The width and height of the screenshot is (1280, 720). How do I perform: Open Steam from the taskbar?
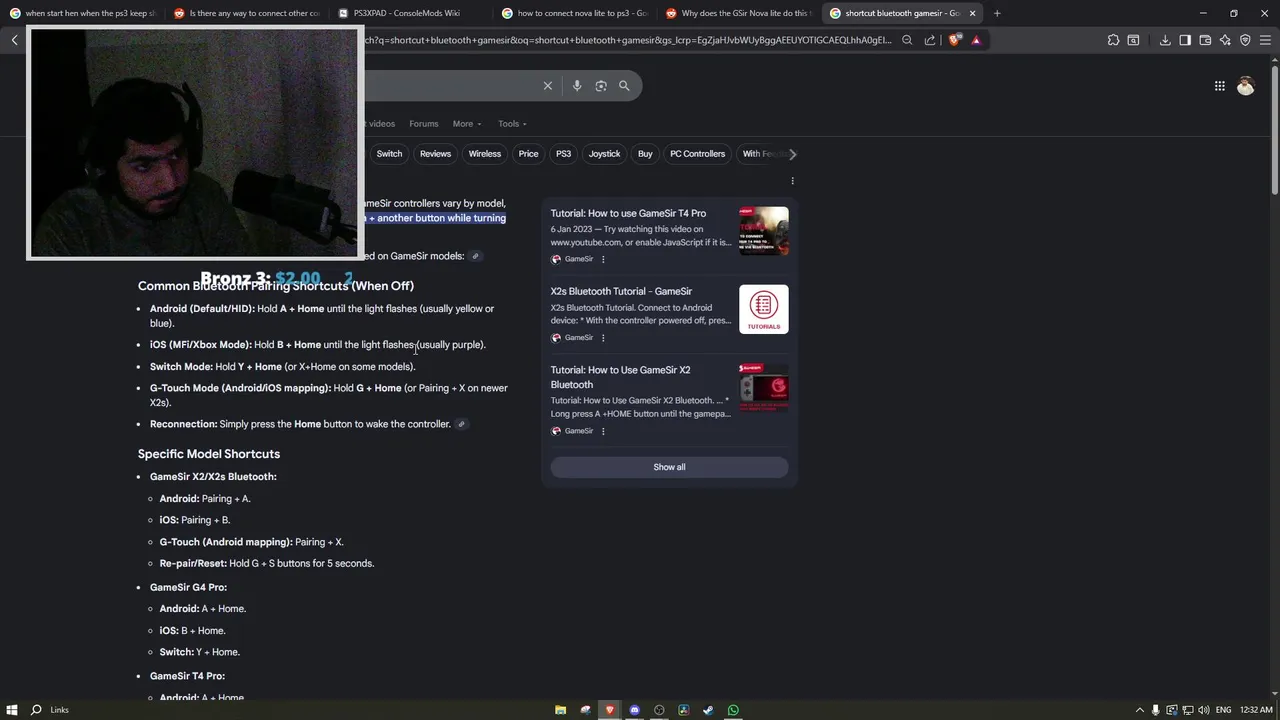[x=708, y=710]
